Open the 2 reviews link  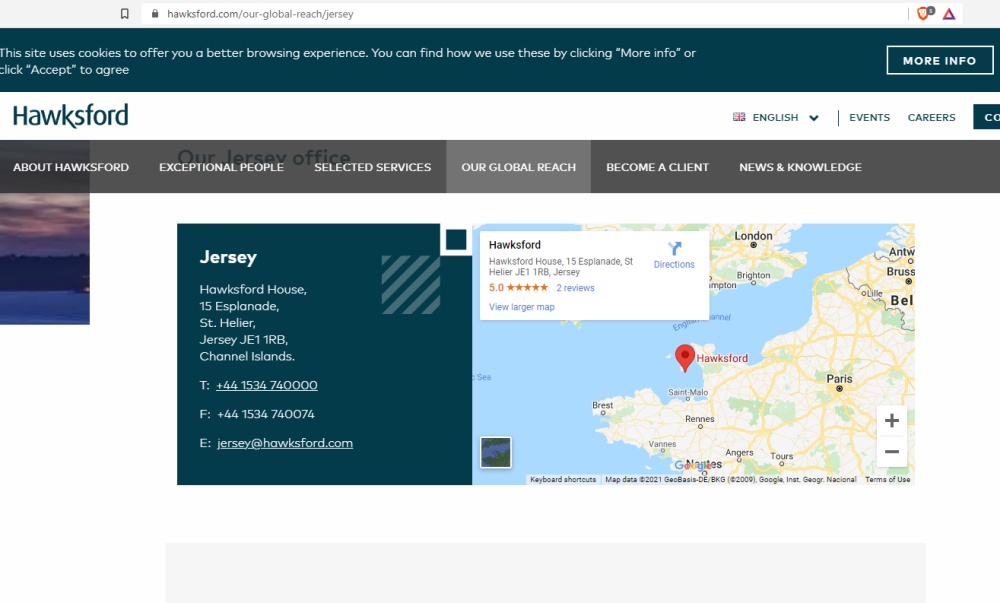pos(575,288)
